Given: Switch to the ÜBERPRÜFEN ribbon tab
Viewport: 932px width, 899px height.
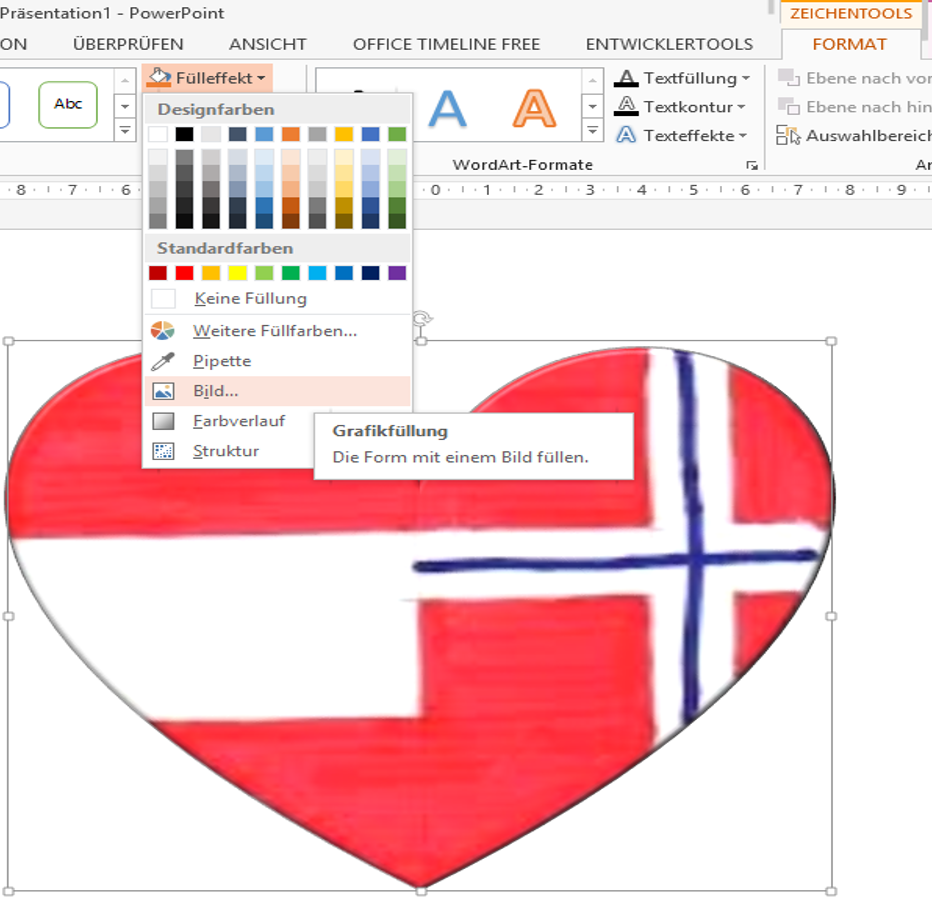Looking at the screenshot, I should pos(128,44).
